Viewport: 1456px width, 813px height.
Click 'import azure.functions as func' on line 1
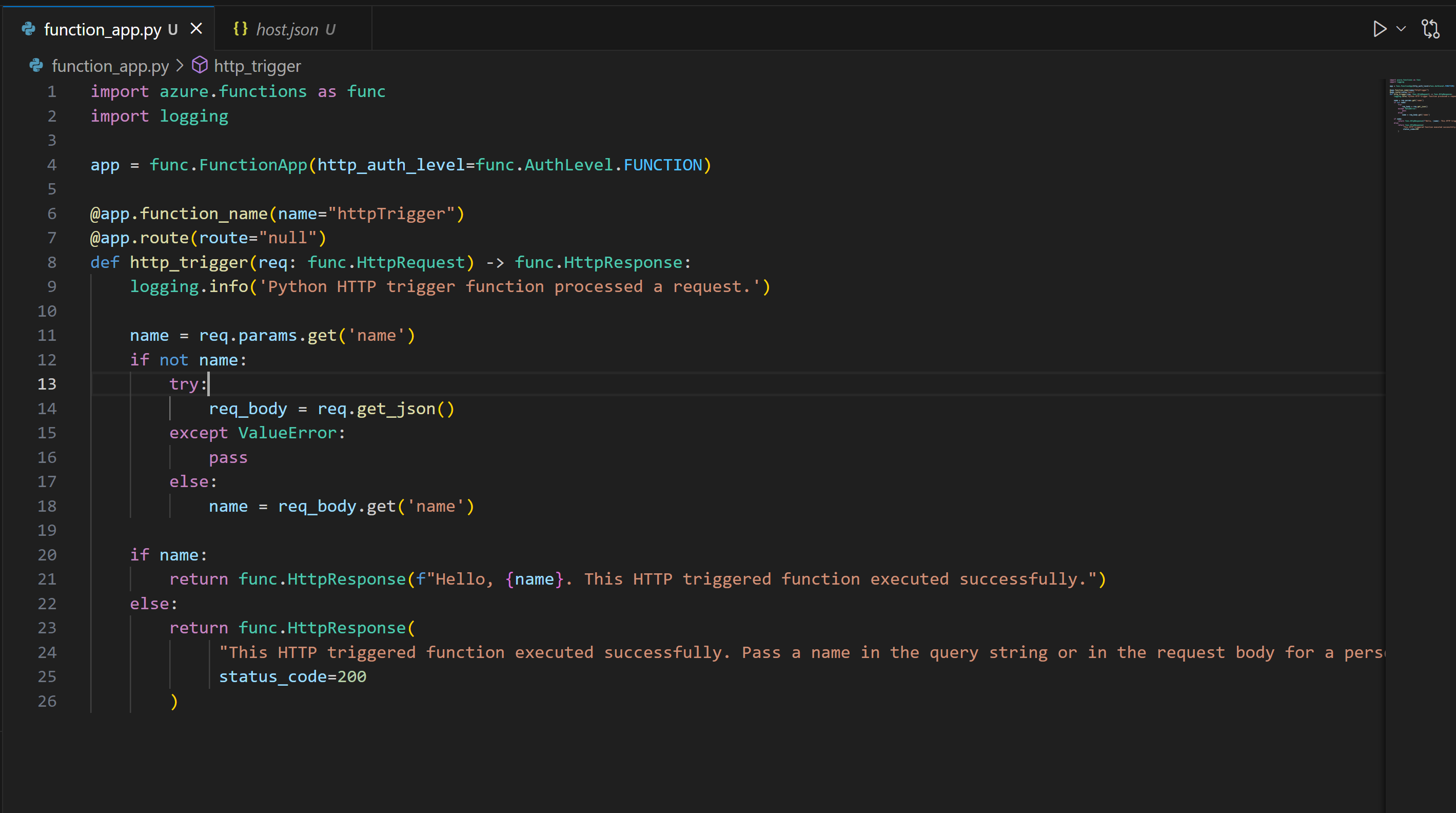coord(238,91)
